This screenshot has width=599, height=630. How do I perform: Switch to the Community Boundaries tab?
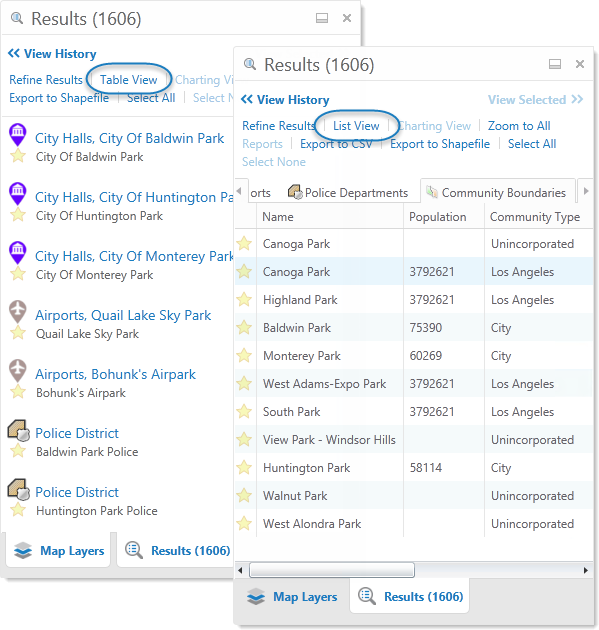point(498,192)
